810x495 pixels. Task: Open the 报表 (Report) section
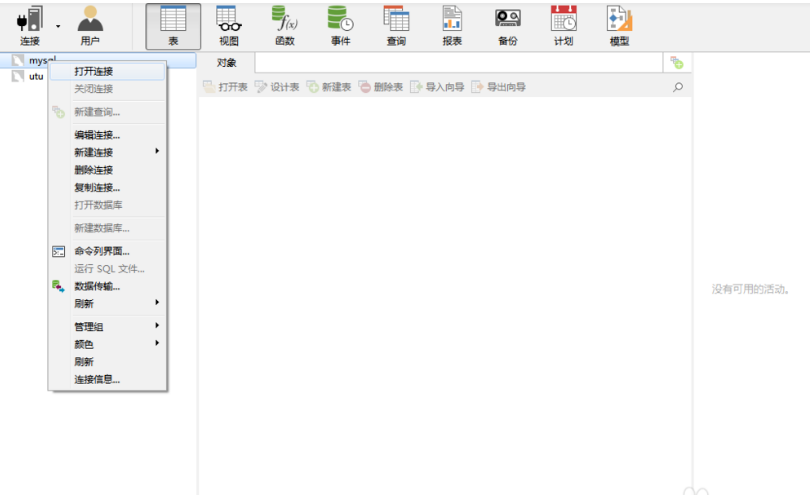pyautogui.click(x=452, y=26)
